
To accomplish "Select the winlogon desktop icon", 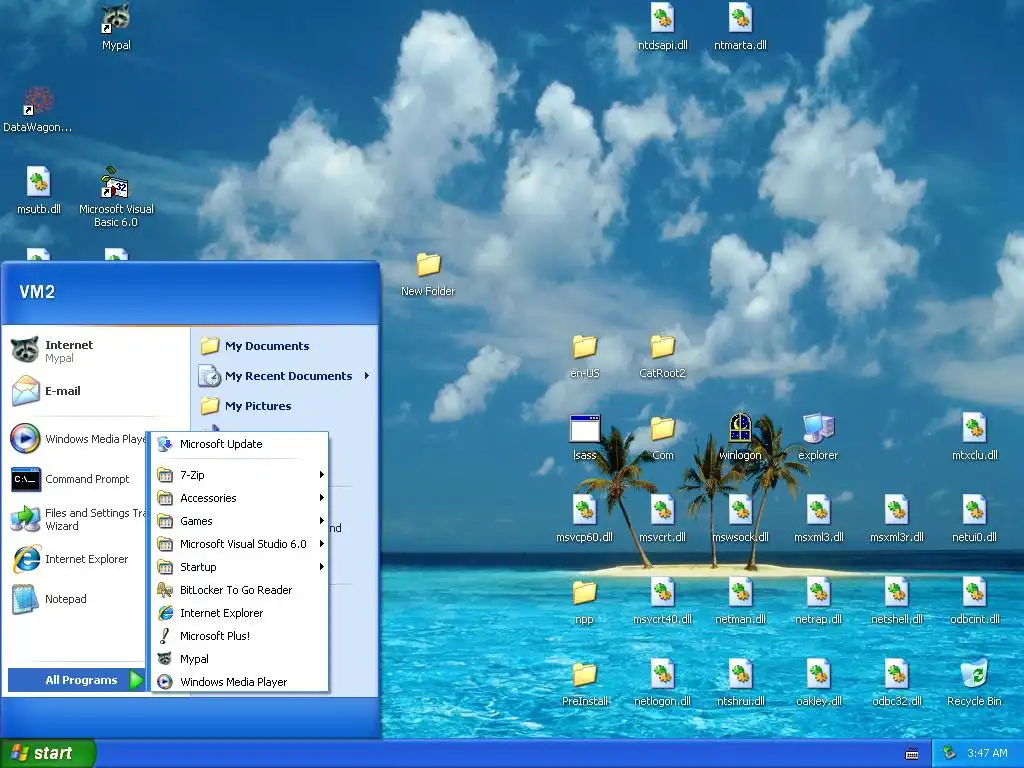I will click(x=740, y=438).
